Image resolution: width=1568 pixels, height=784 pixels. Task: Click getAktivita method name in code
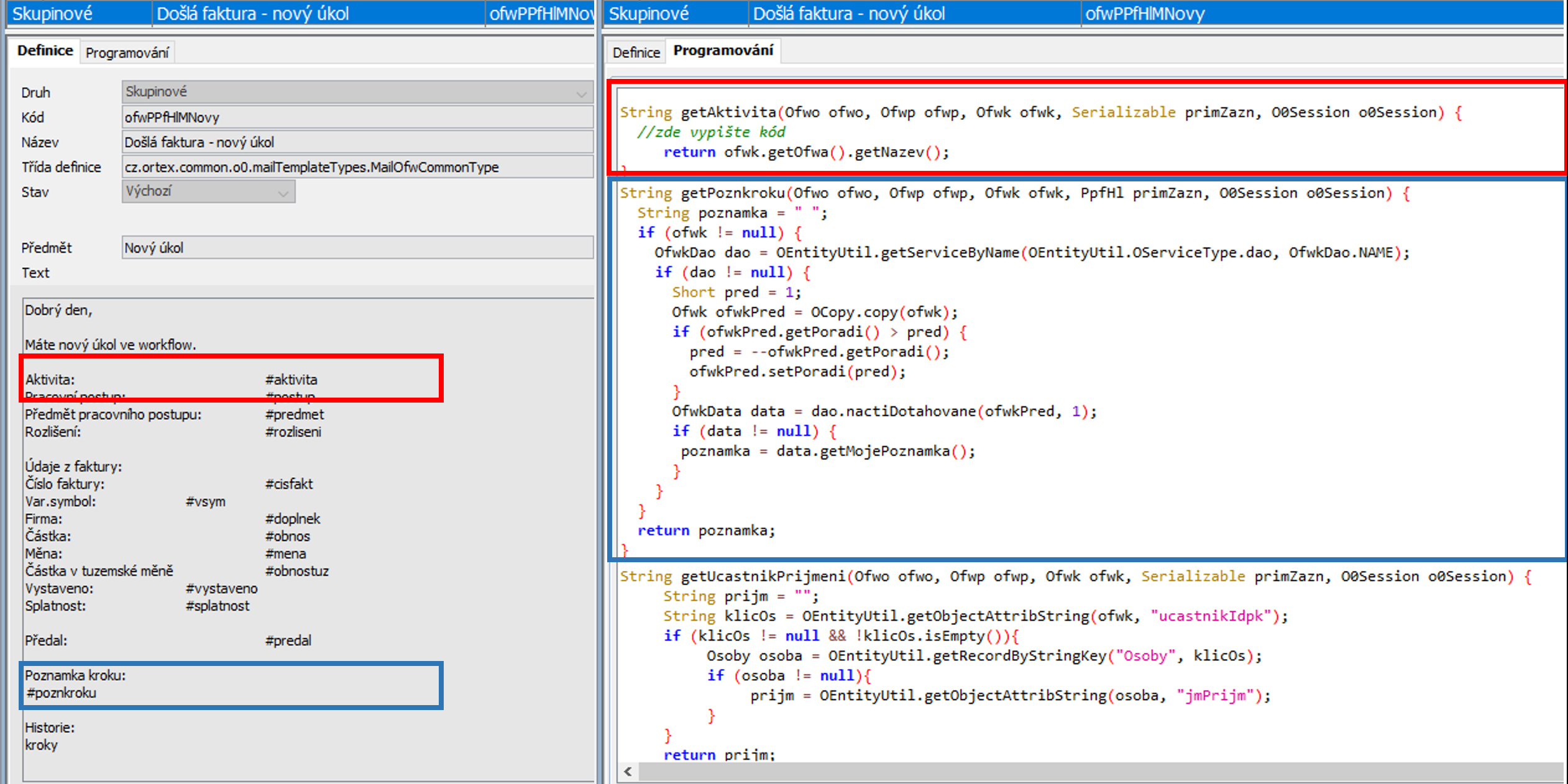tap(728, 112)
